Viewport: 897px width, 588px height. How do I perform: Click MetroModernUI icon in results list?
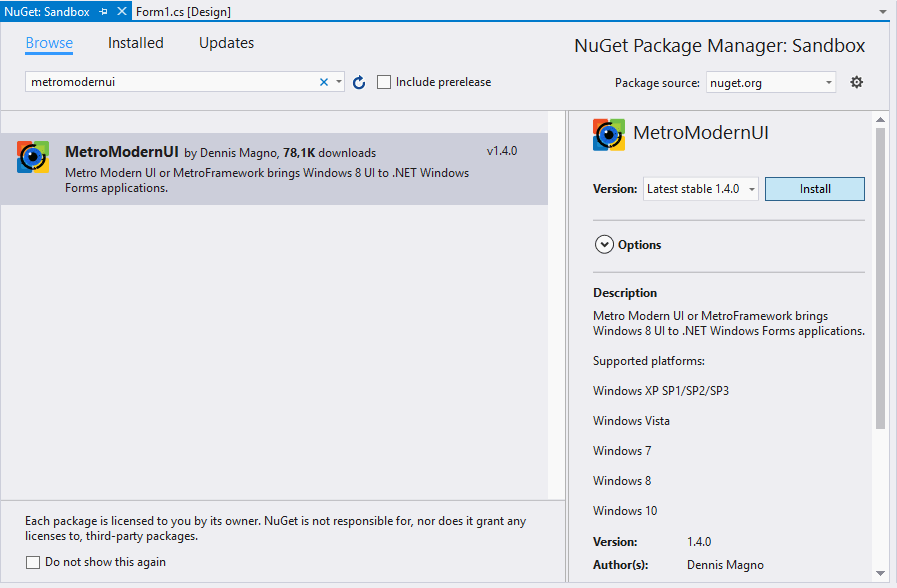point(33,157)
